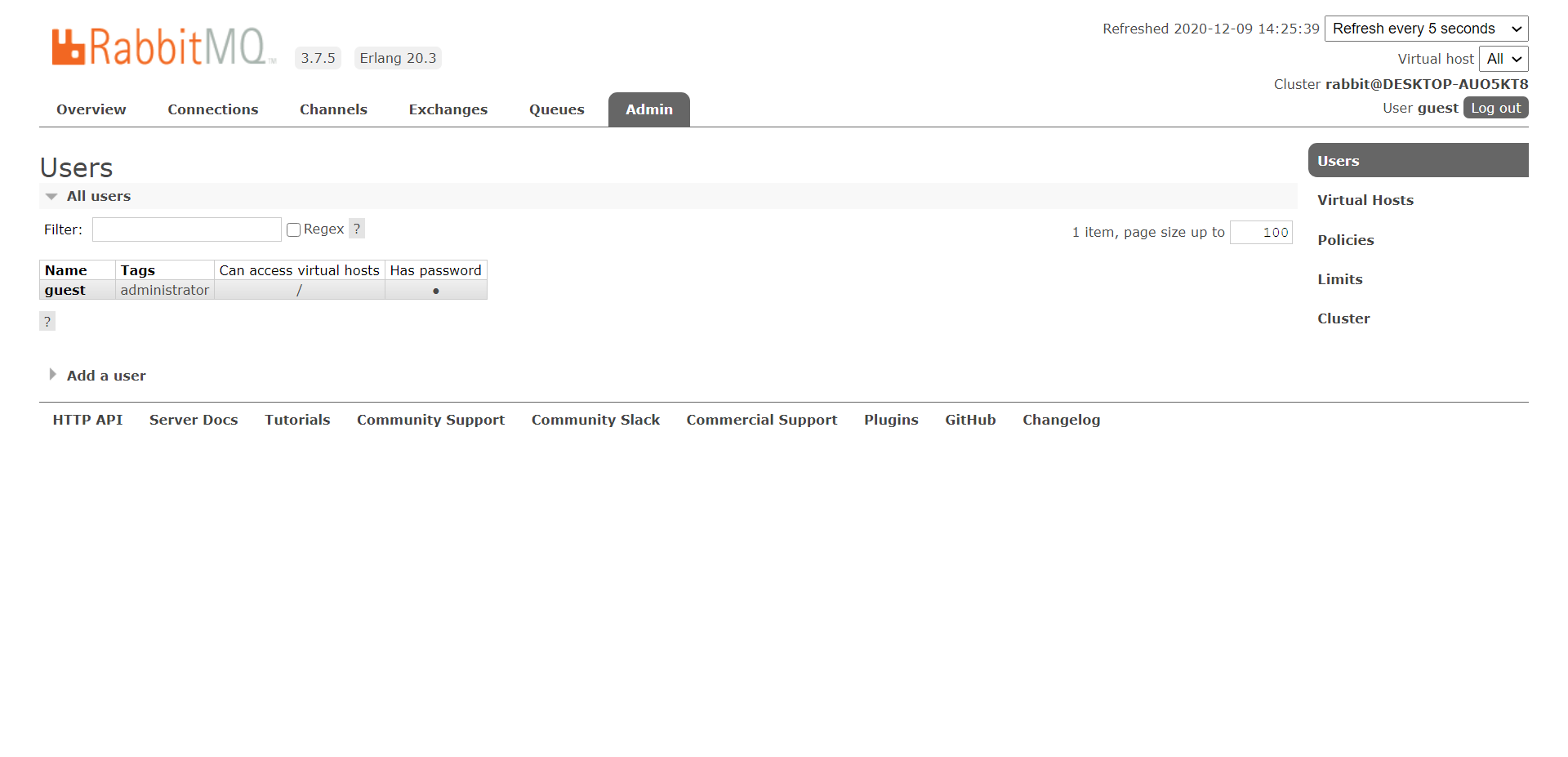Image resolution: width=1568 pixels, height=757 pixels.
Task: Focus the Filter input field
Action: click(x=187, y=229)
